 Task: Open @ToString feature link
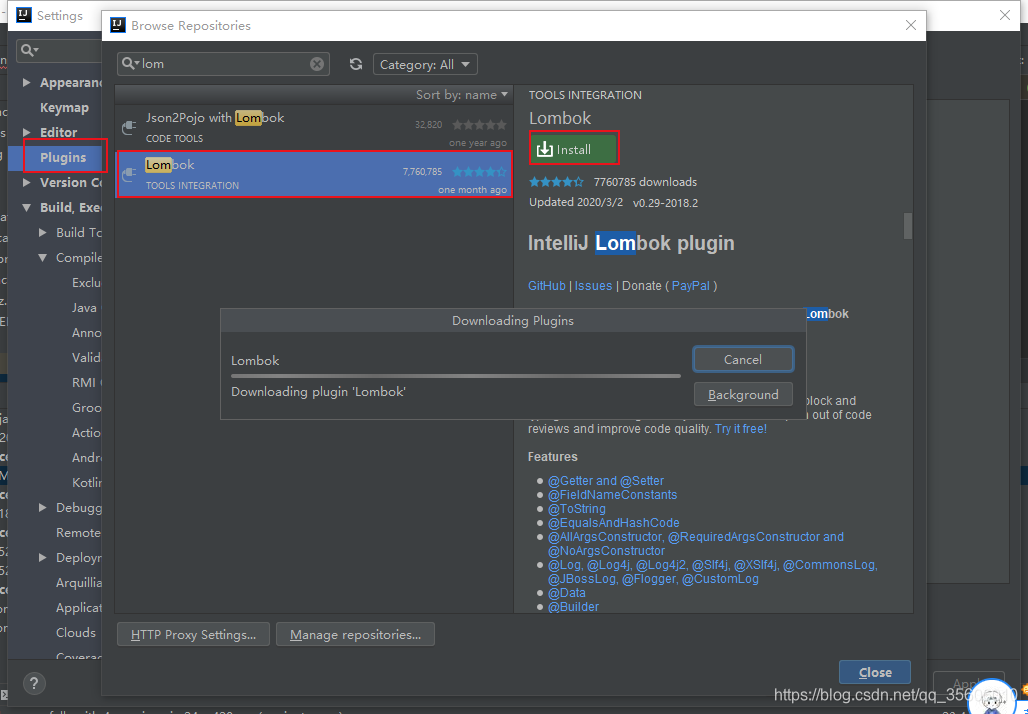pos(577,509)
